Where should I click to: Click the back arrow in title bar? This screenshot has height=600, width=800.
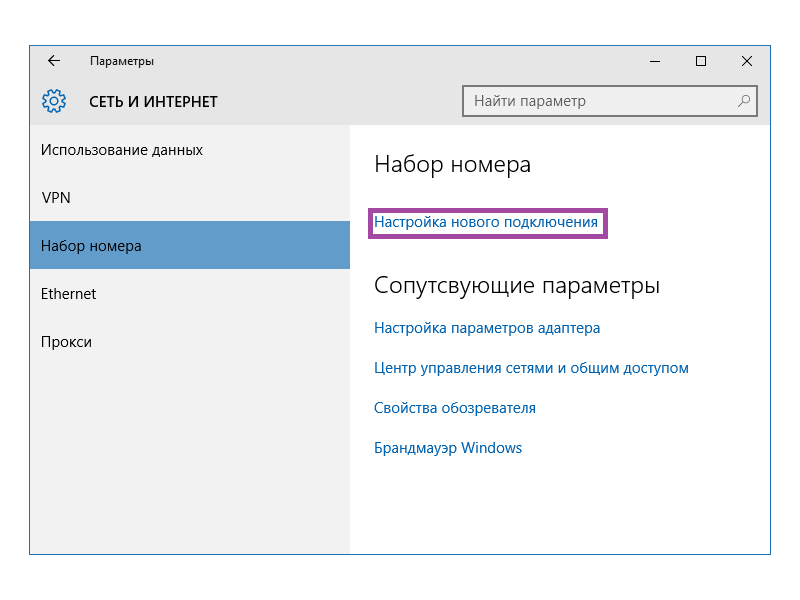54,61
